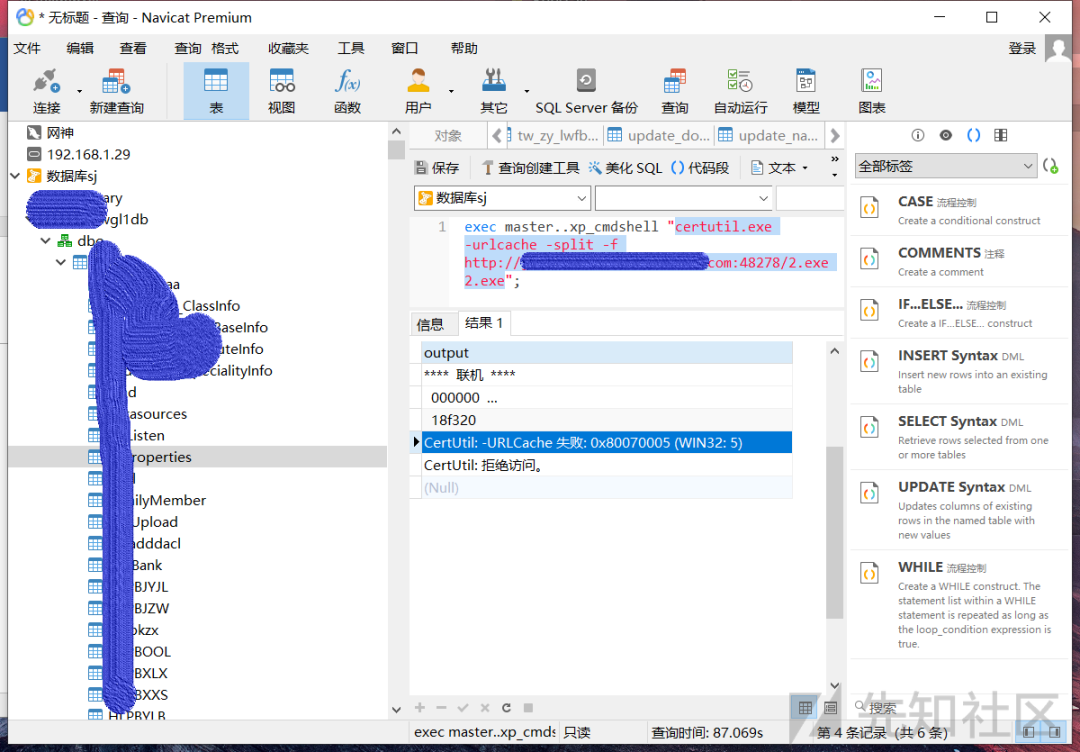Collapse the dbo schema node

pos(45,241)
